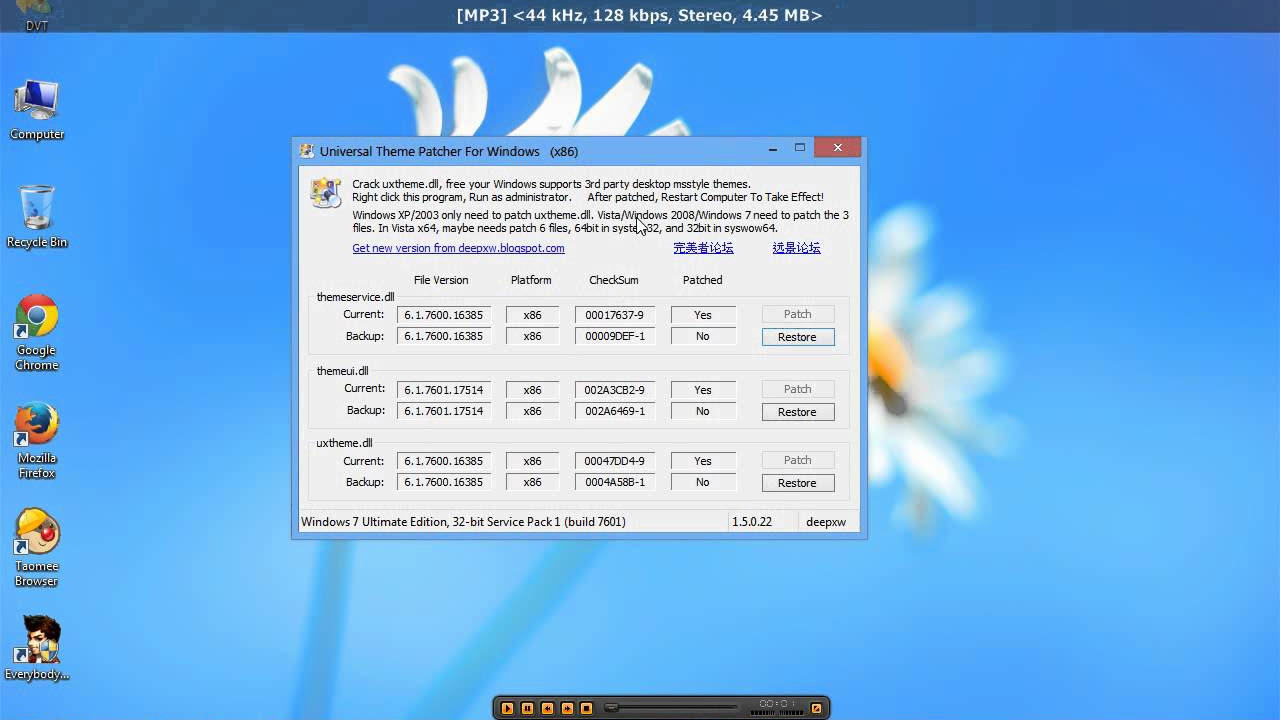Viewport: 1280px width, 720px height.
Task: Click disabled Patch button for themeservice.dll
Action: click(797, 314)
